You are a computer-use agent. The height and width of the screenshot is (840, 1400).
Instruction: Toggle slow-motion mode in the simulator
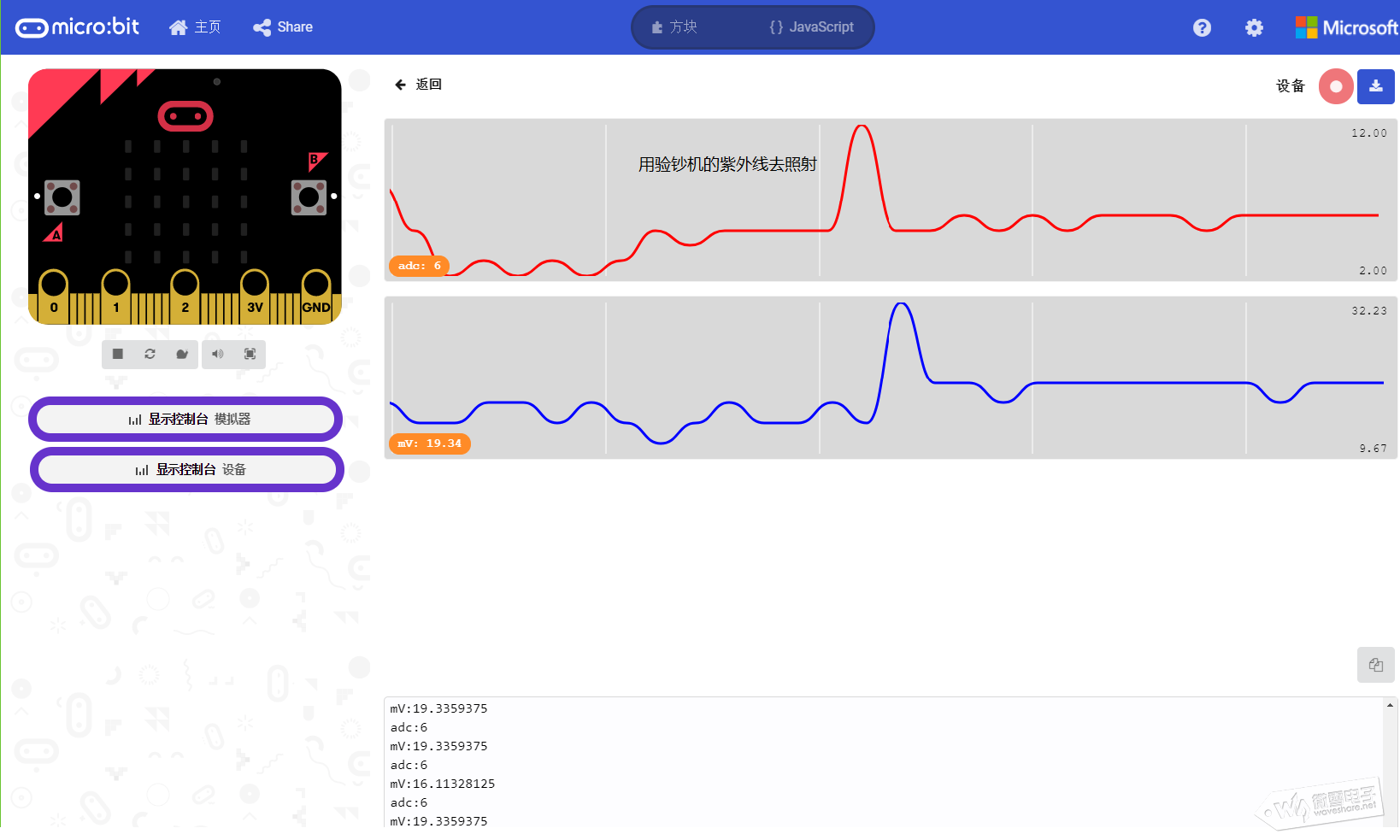pos(182,354)
